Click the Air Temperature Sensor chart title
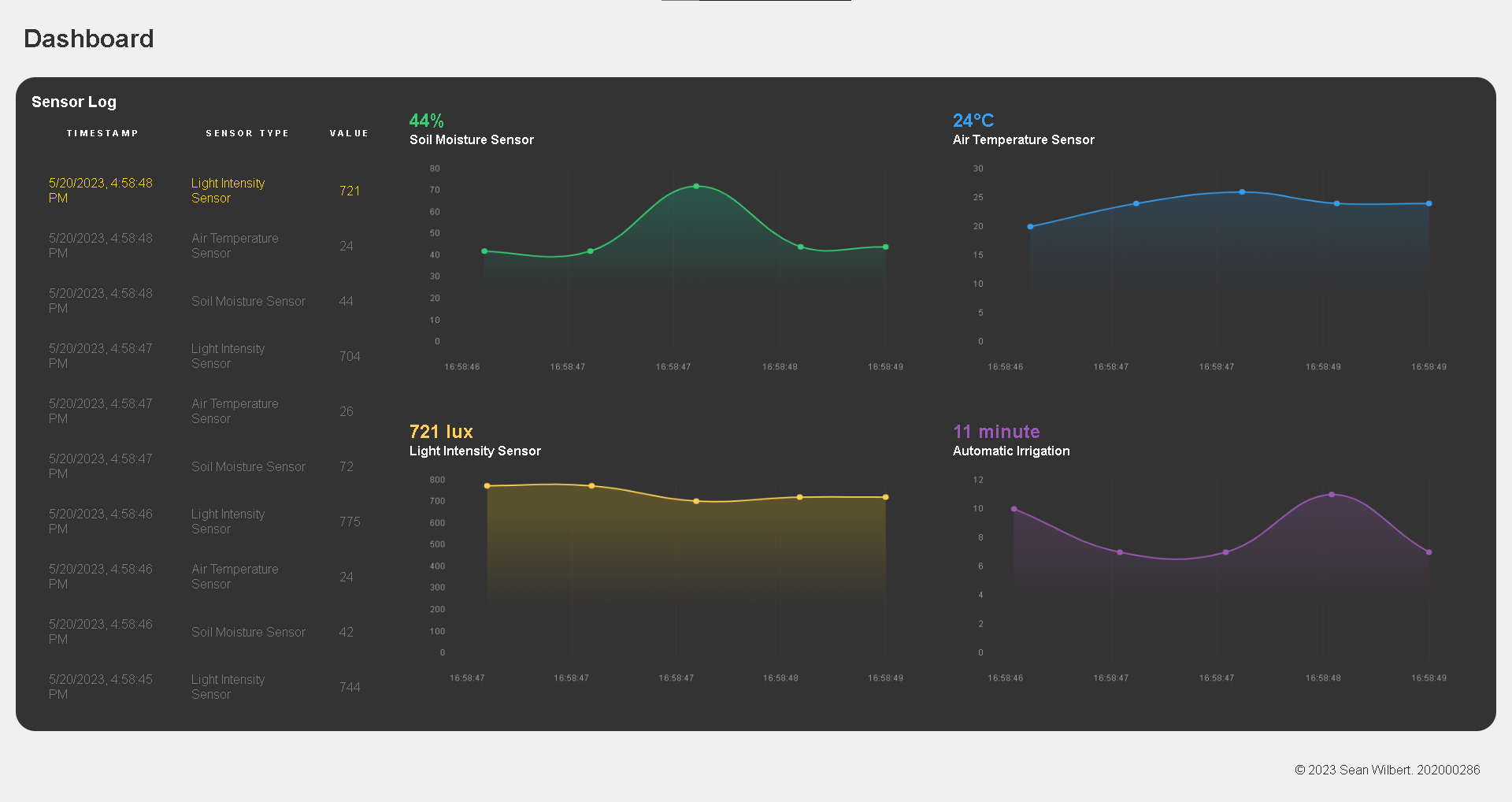The height and width of the screenshot is (802, 1512). click(x=1023, y=139)
